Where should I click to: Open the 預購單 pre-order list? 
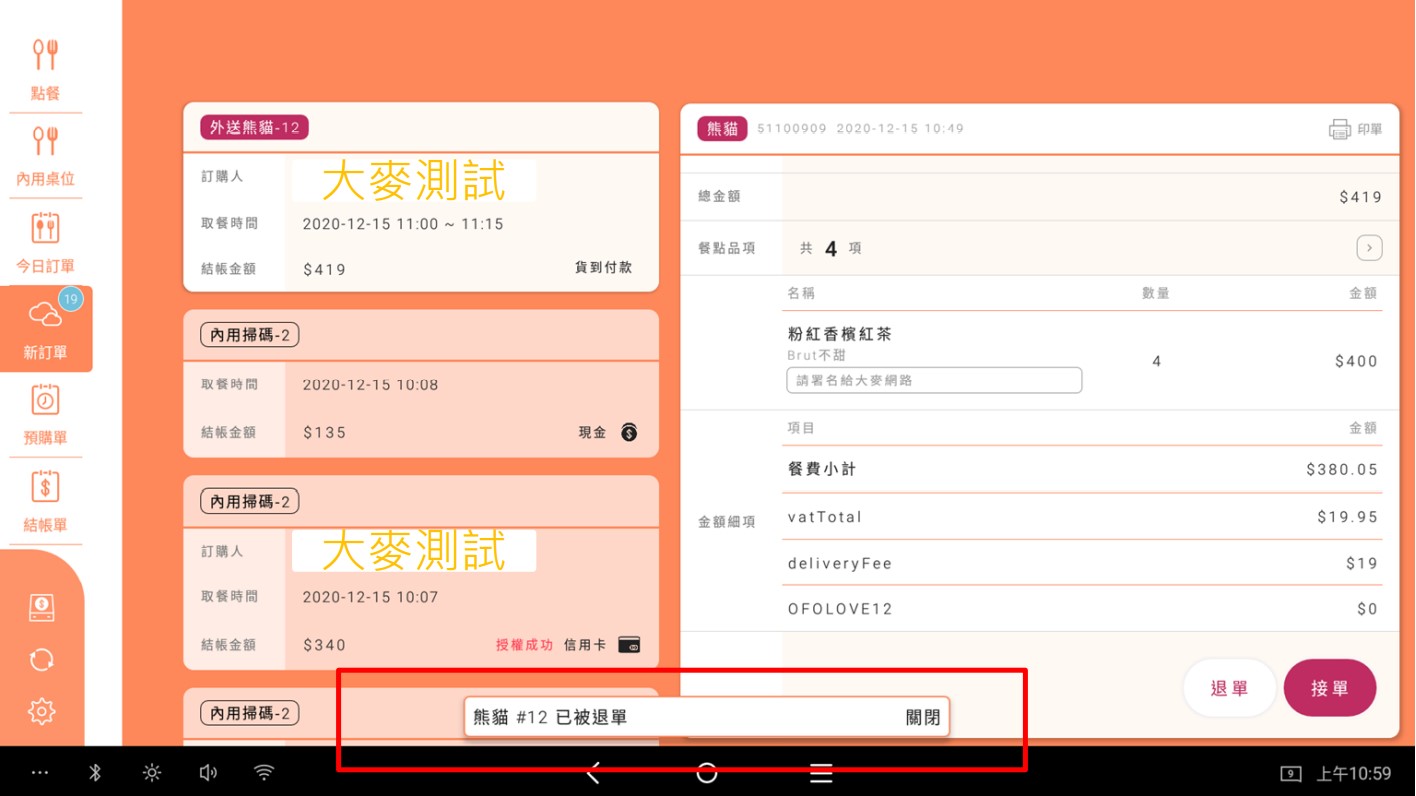coord(45,414)
